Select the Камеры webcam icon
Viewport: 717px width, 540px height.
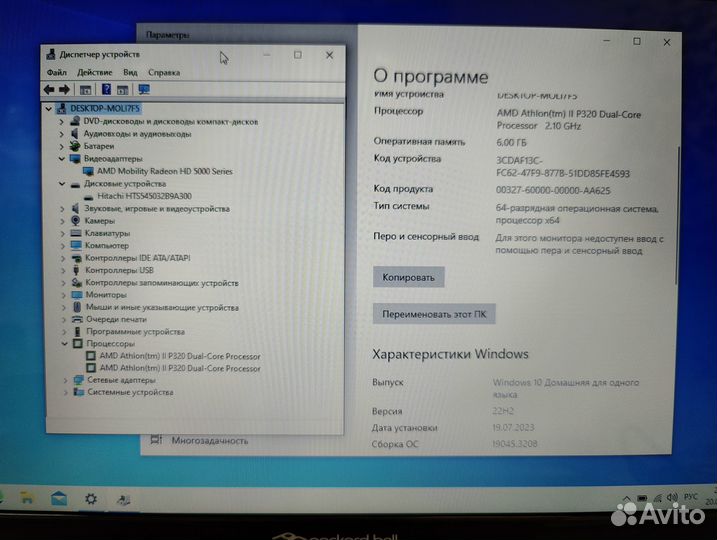[75, 221]
